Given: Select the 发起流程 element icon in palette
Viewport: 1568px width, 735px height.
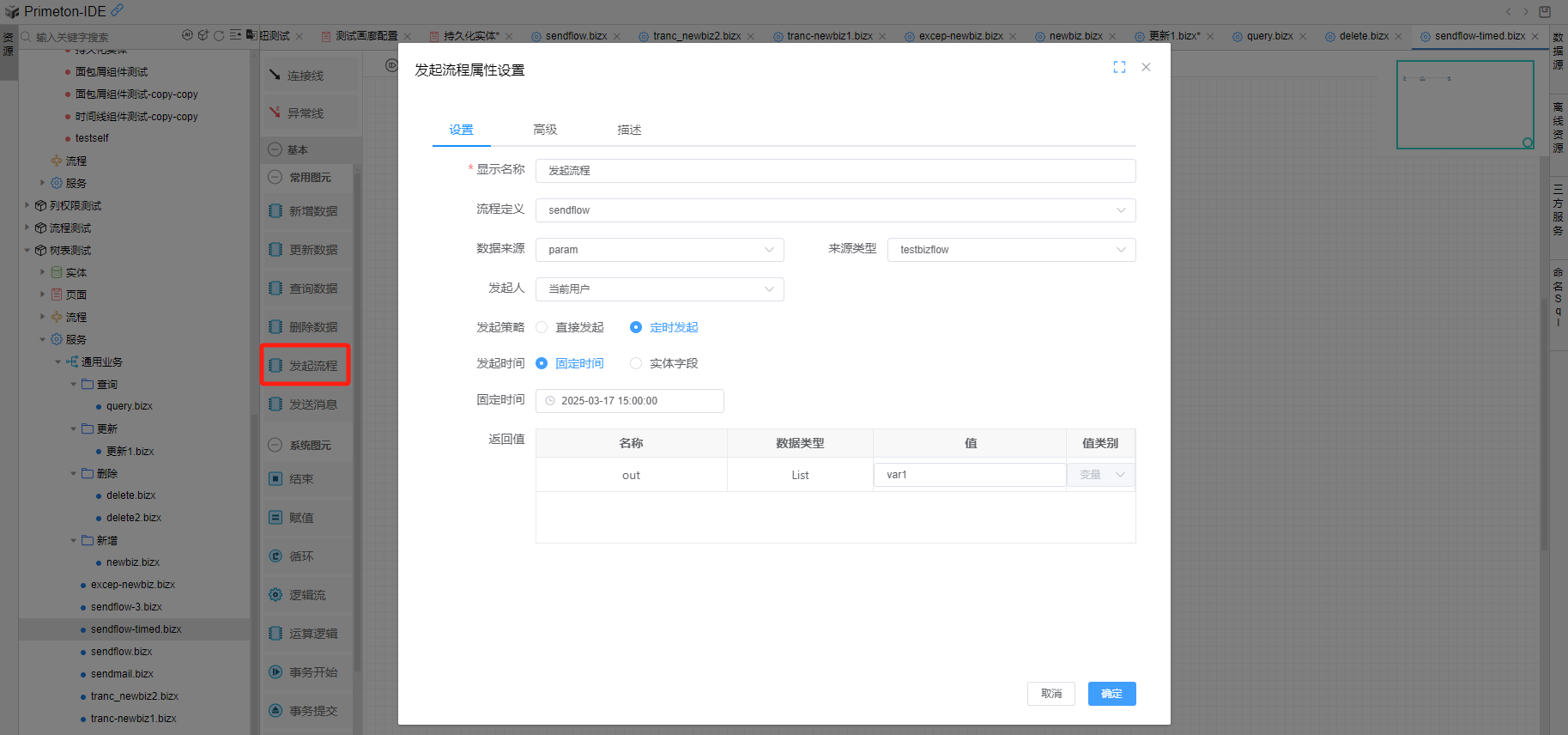Looking at the screenshot, I should click(275, 366).
